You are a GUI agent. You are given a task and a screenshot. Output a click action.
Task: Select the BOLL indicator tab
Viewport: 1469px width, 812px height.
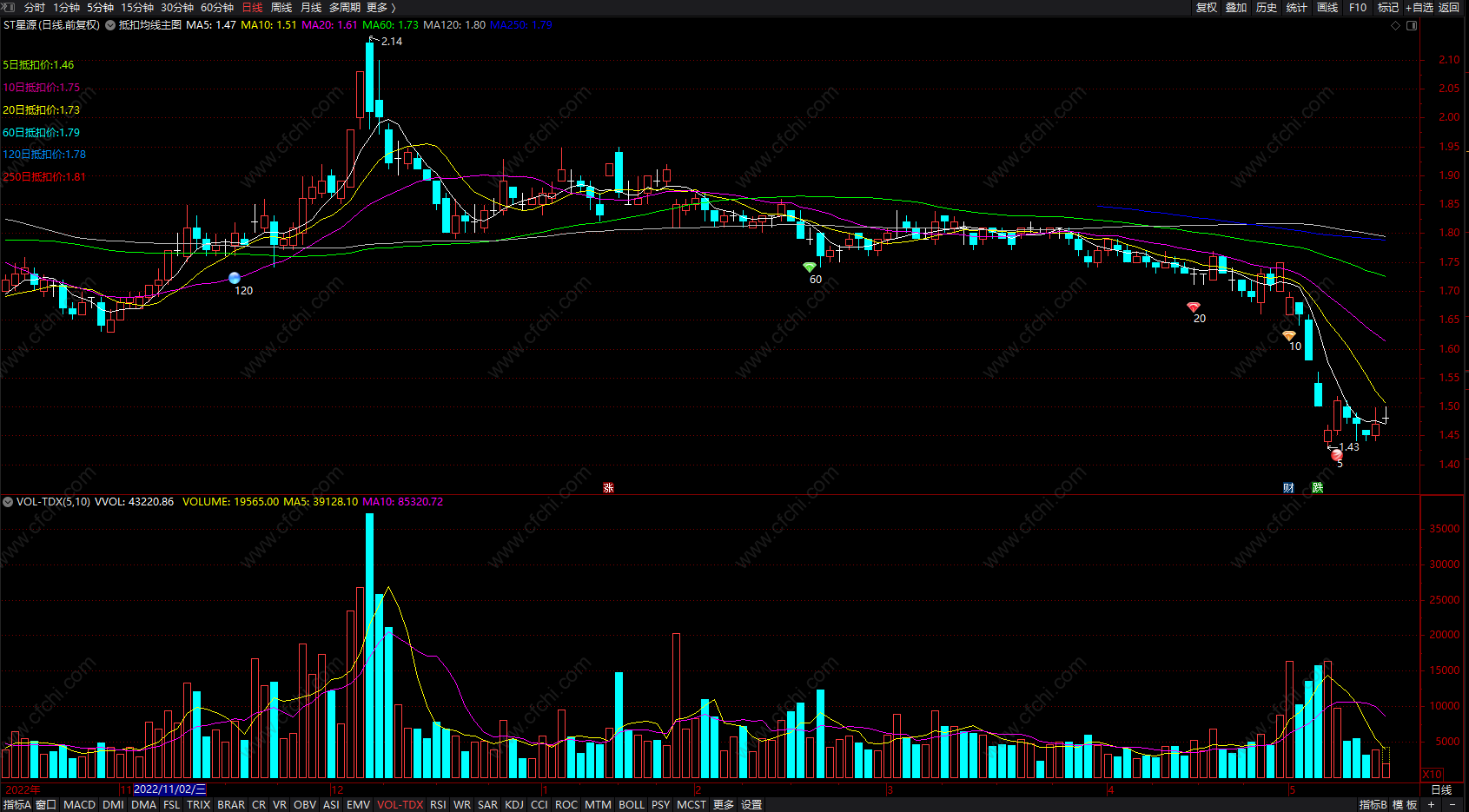(632, 805)
